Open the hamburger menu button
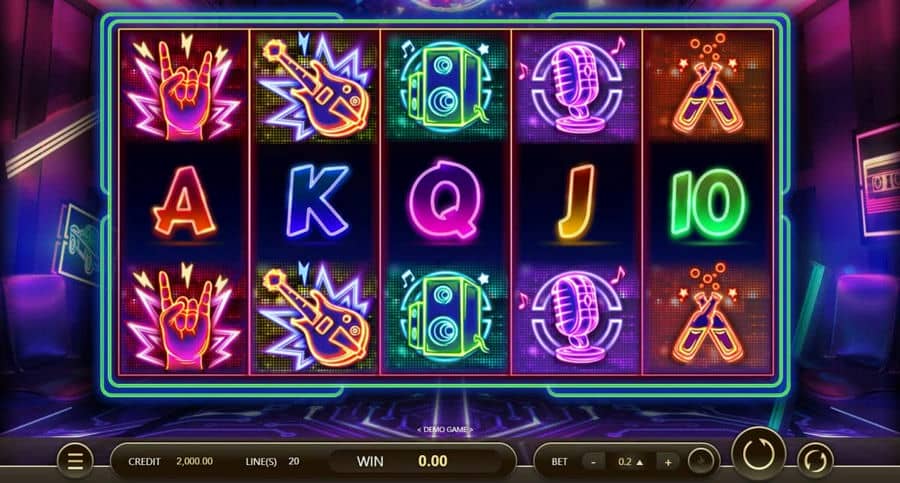900x483 pixels. click(75, 461)
